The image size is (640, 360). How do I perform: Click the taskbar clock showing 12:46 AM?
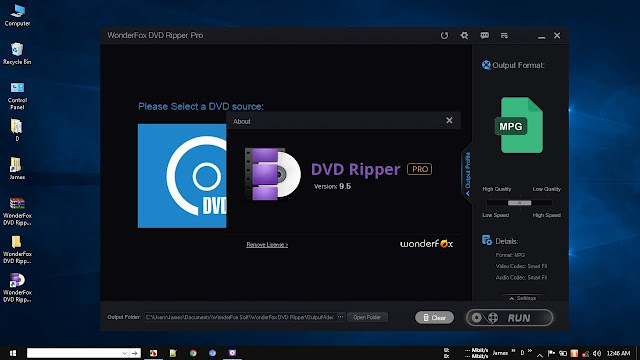pyautogui.click(x=618, y=353)
